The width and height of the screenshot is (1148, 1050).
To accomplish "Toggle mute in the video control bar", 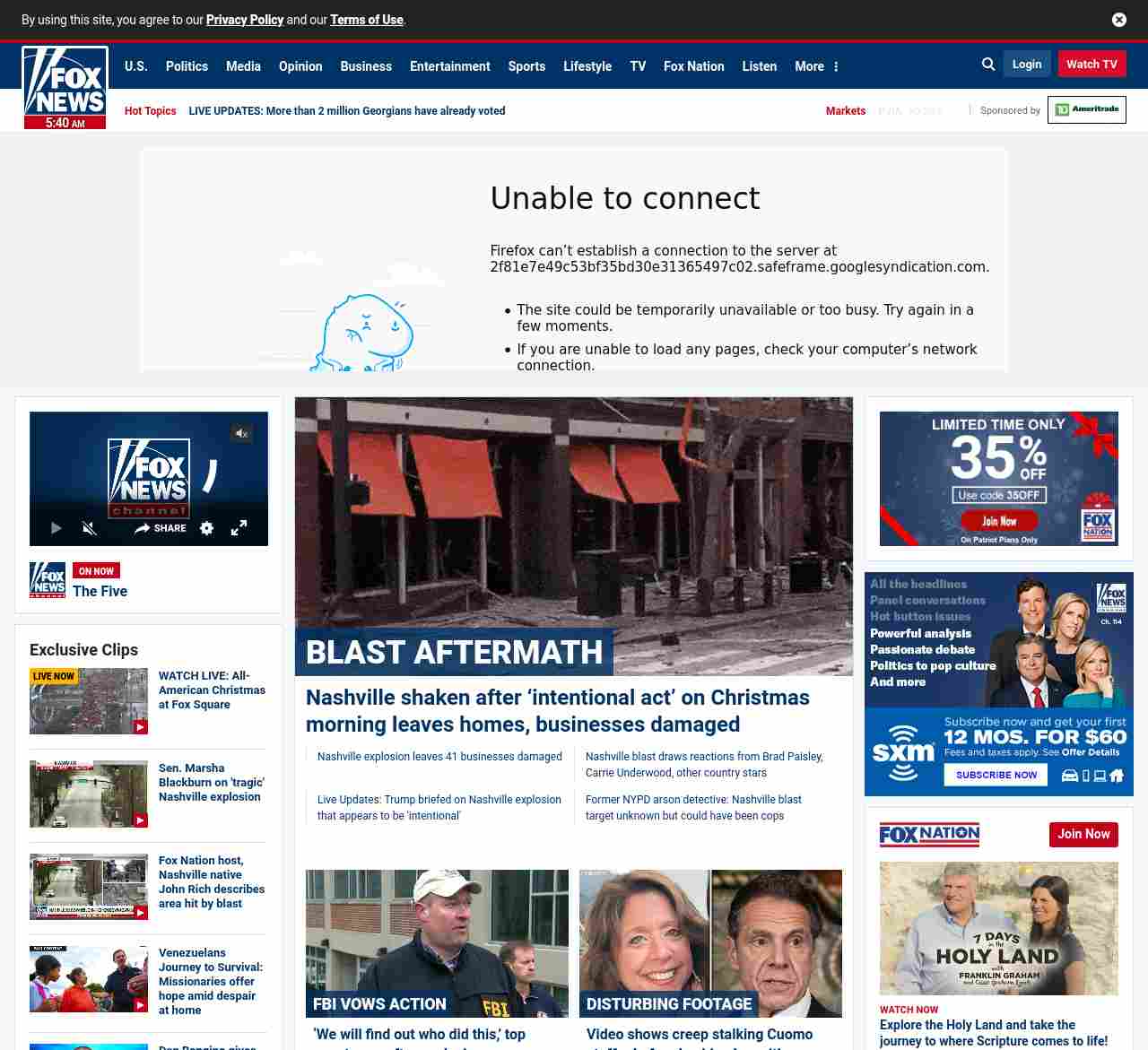I will [x=90, y=528].
